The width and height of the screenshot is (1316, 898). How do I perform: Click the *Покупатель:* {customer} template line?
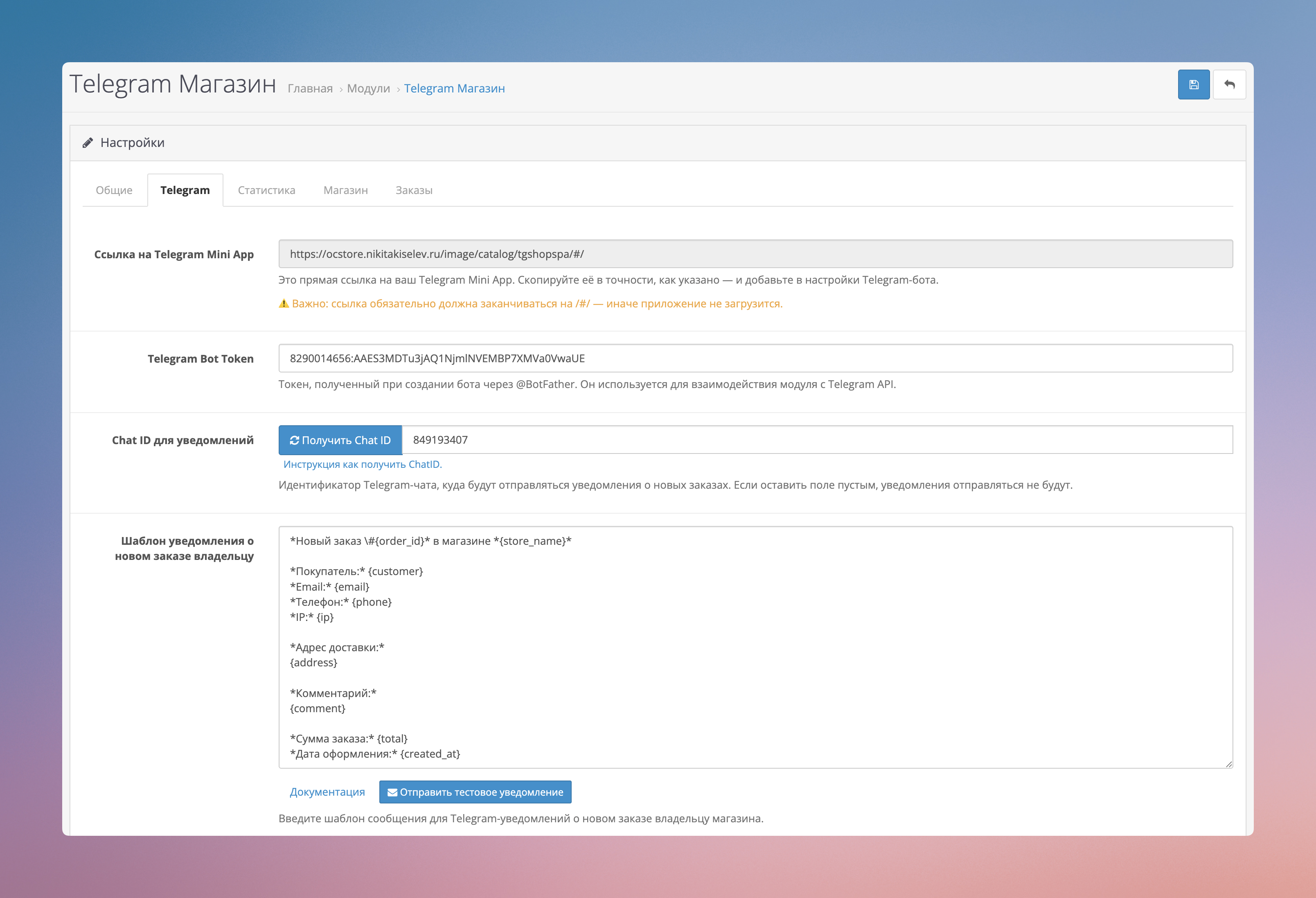point(357,571)
